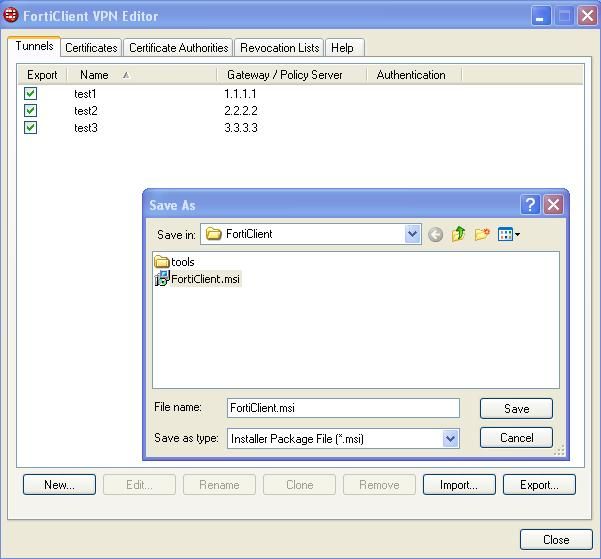This screenshot has width=601, height=559.
Task: Go up one folder level in Save As
Action: point(458,234)
